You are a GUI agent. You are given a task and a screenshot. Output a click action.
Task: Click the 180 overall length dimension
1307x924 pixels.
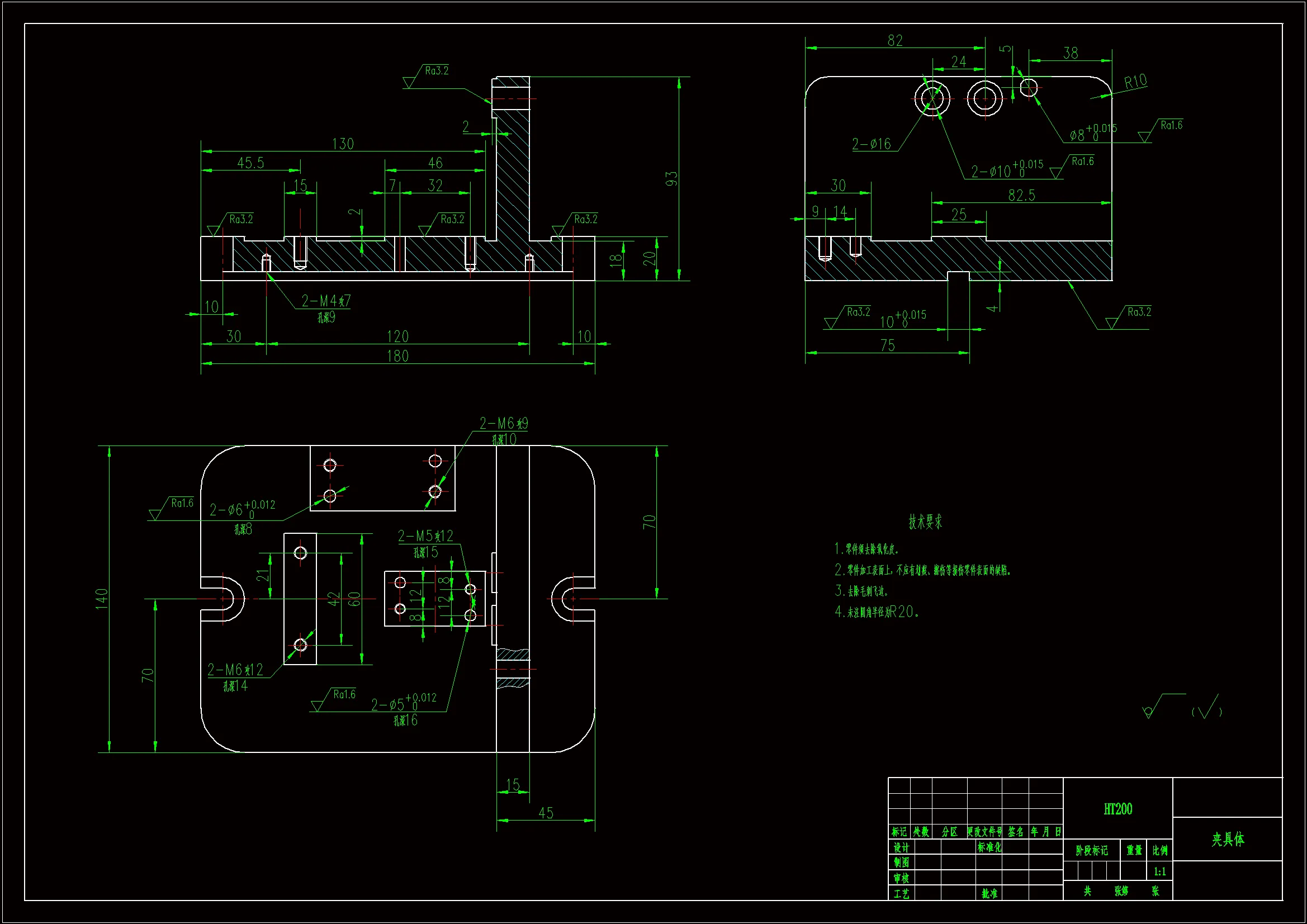point(397,357)
